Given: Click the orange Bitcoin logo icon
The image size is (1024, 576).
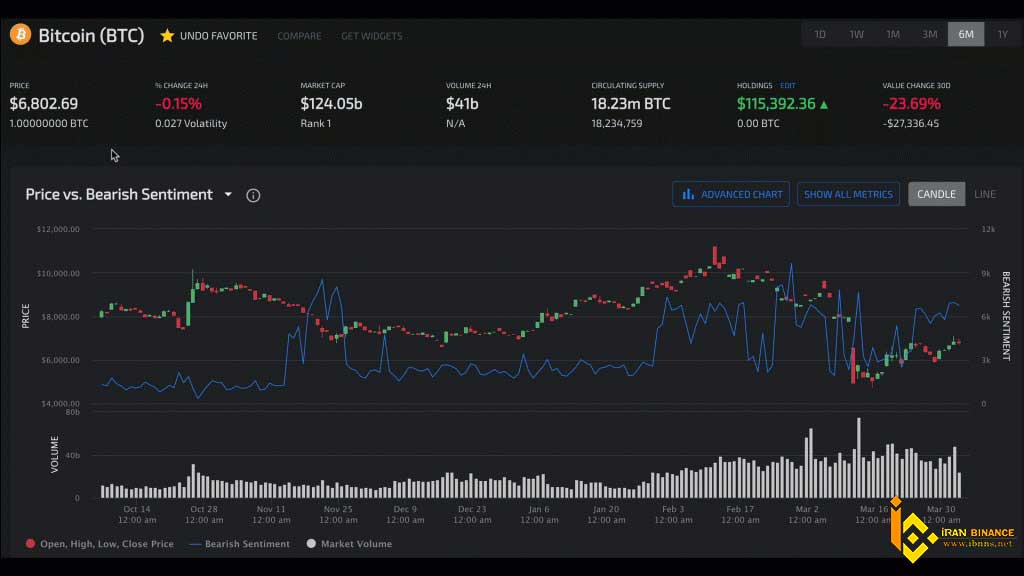Looking at the screenshot, I should tap(20, 35).
